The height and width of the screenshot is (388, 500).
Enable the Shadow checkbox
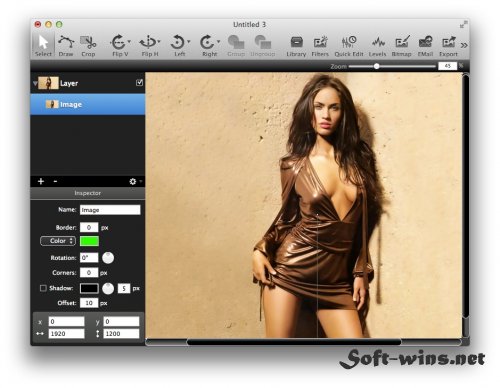point(43,288)
